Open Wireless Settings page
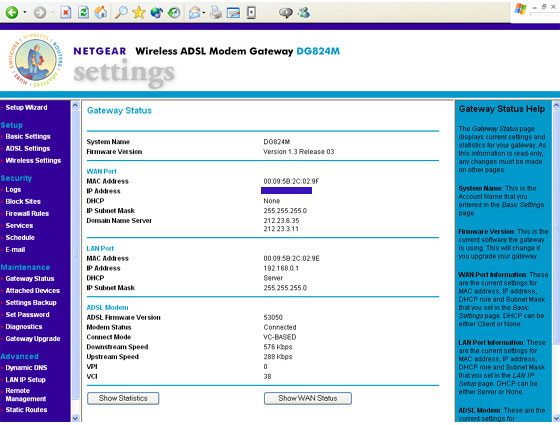This screenshot has width=560, height=425. tap(33, 161)
